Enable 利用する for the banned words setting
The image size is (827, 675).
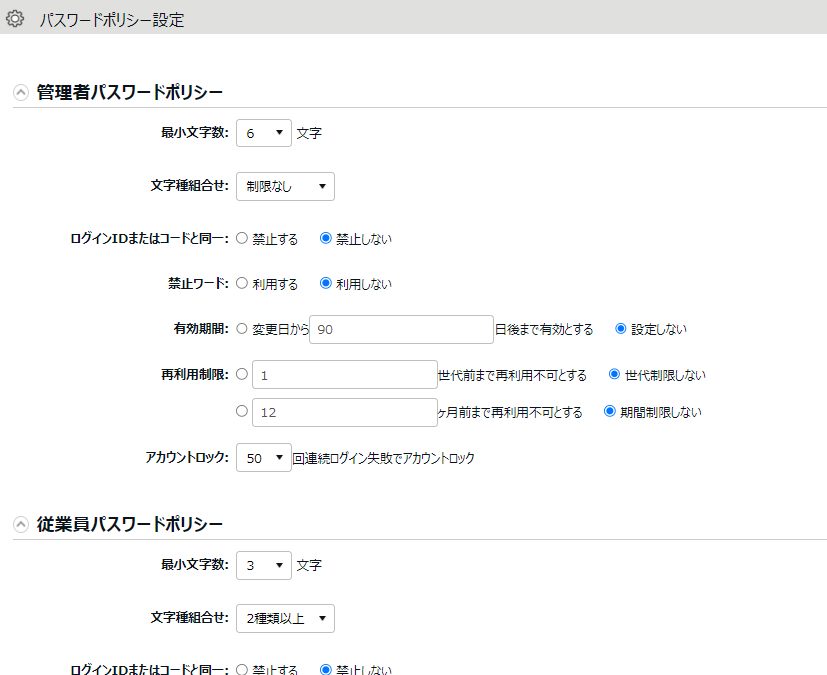coord(240,283)
